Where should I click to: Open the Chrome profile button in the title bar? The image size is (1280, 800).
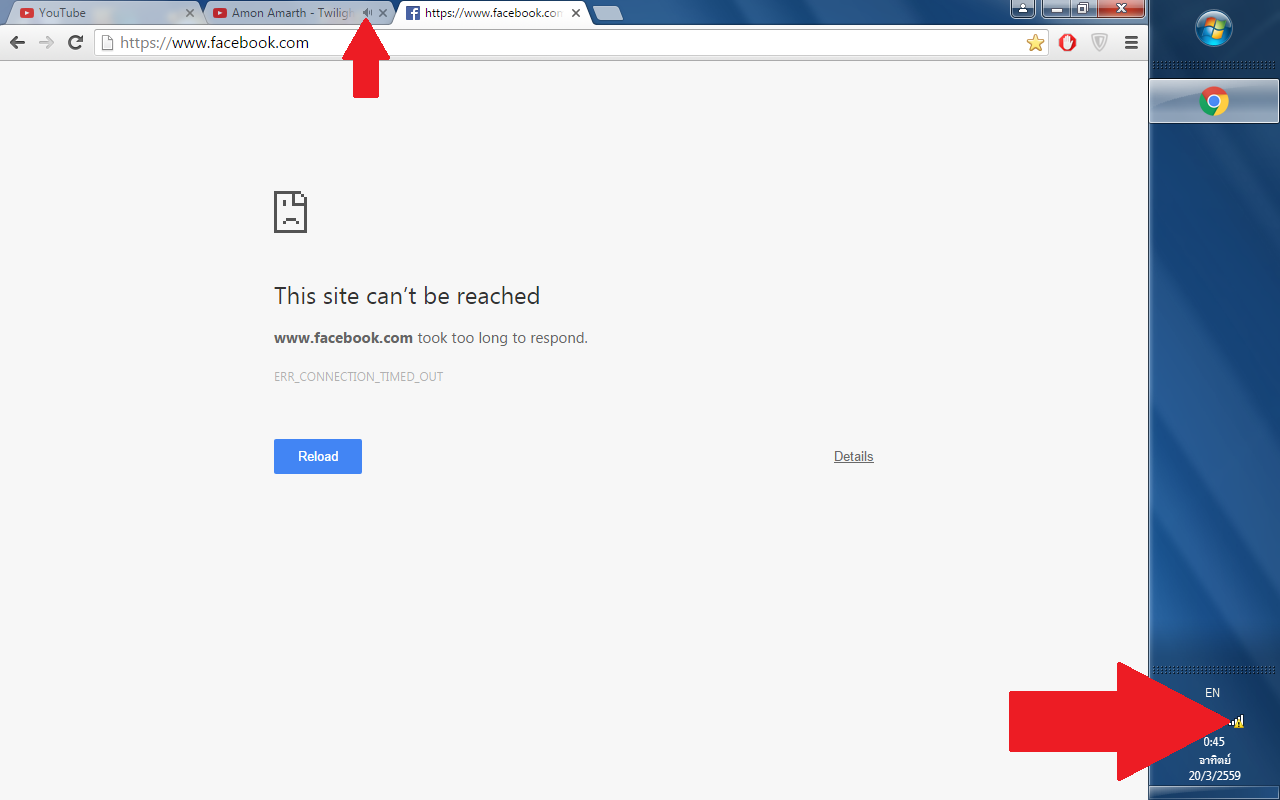point(1023,9)
